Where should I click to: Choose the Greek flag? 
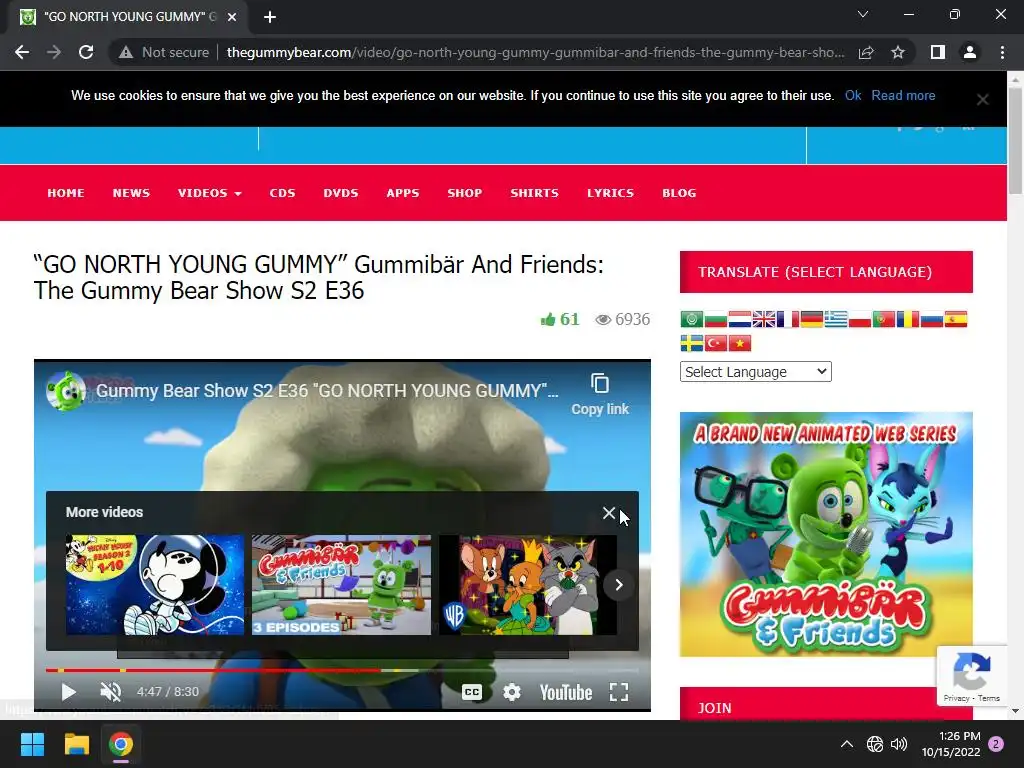[x=835, y=319]
